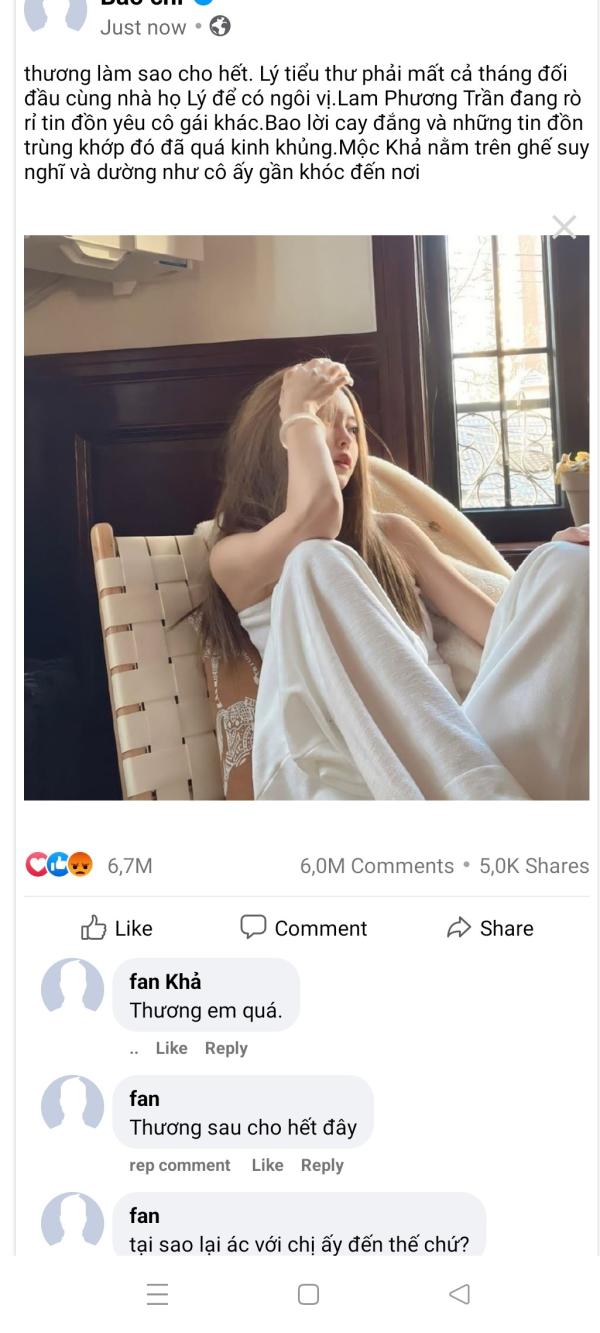Open Android recent apps menu lines
The width and height of the screenshot is (600, 1333).
(x=158, y=1294)
